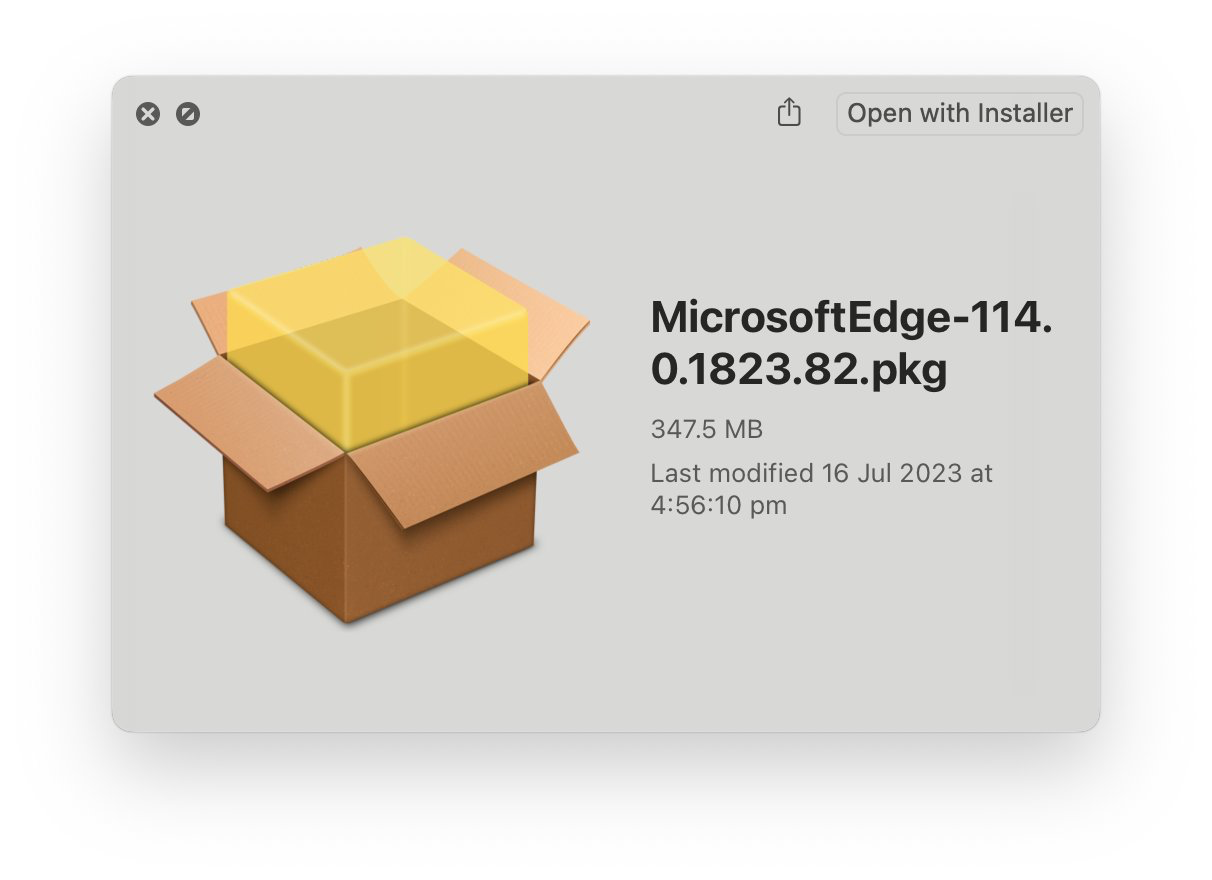Click the package box icon preview
The width and height of the screenshot is (1212, 880).
[x=371, y=430]
